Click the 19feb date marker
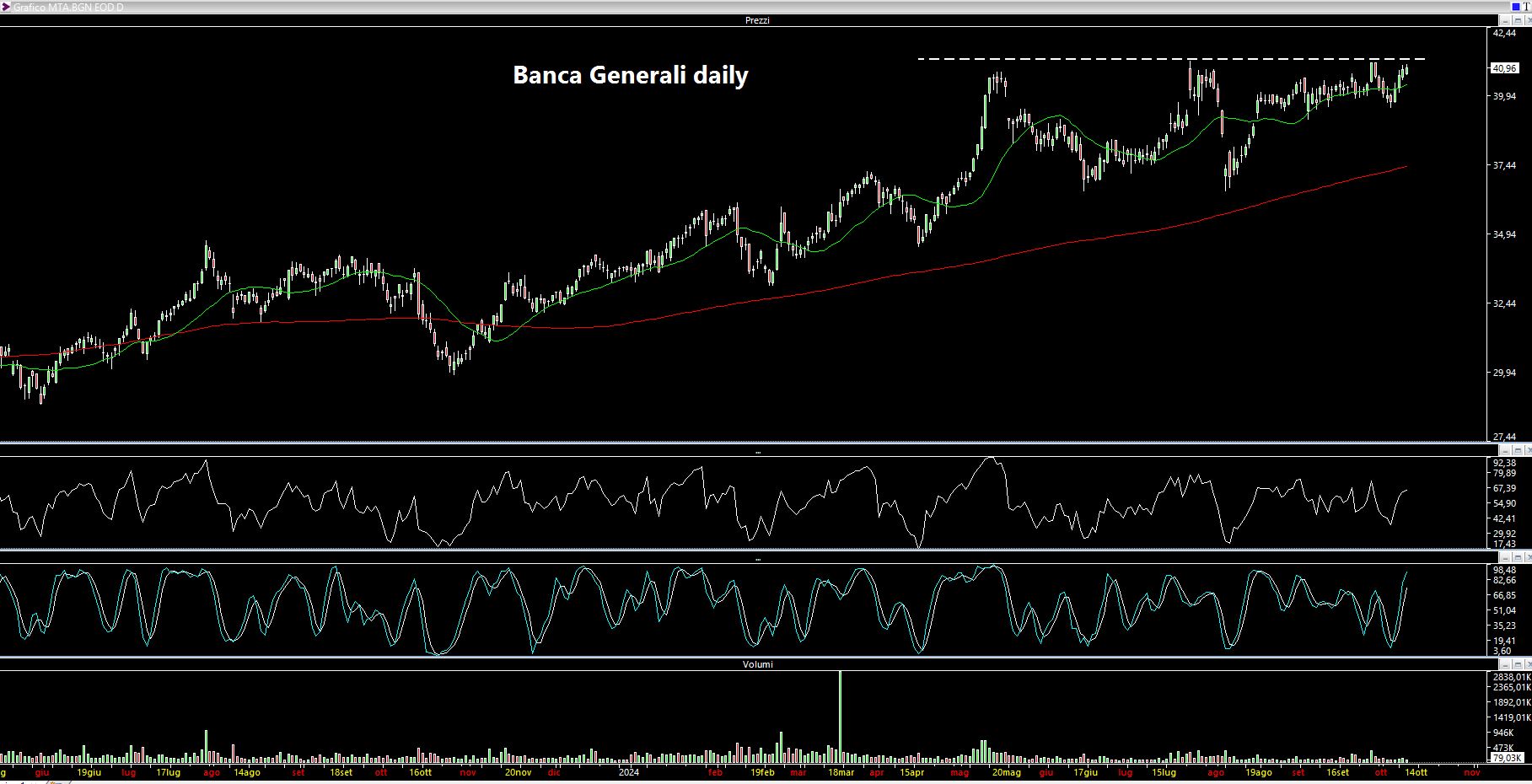Viewport: 1532px width, 784px height. point(761,772)
